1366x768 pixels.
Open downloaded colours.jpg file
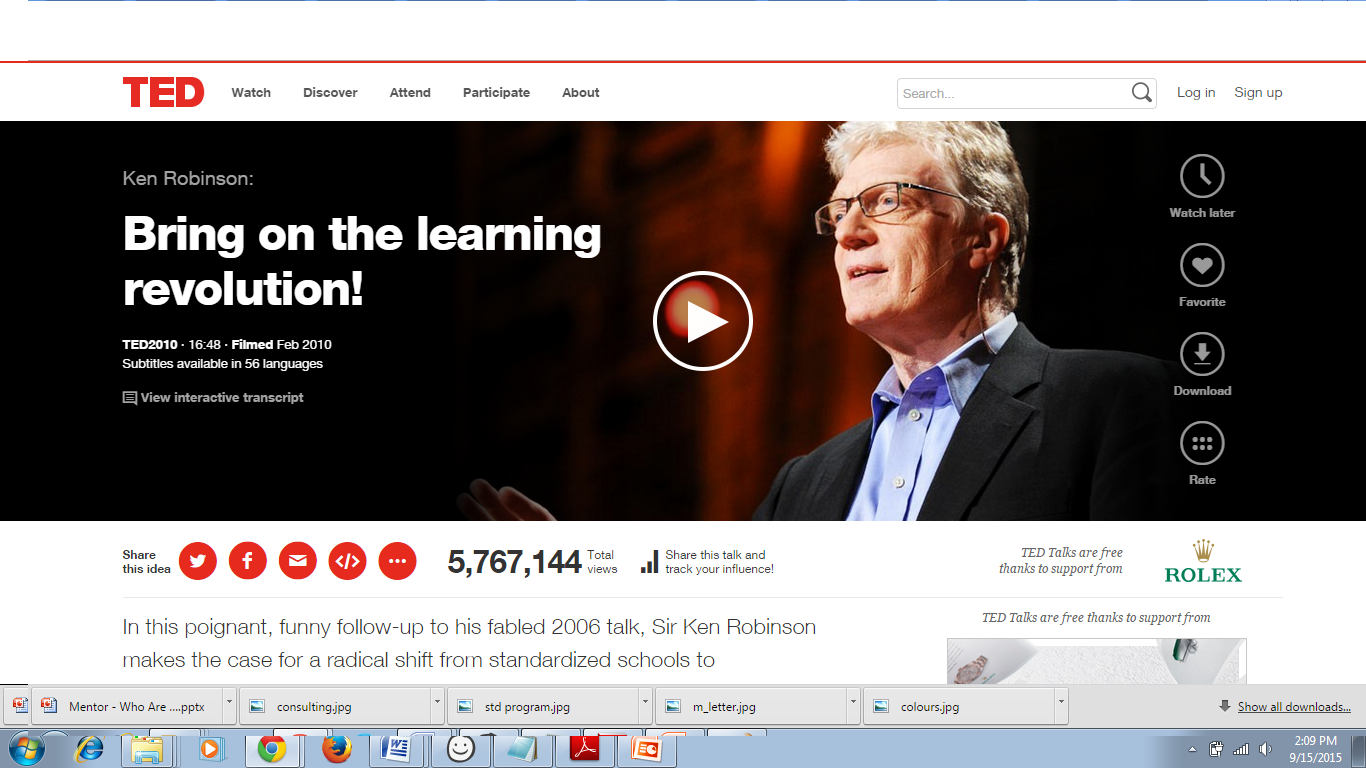(959, 706)
